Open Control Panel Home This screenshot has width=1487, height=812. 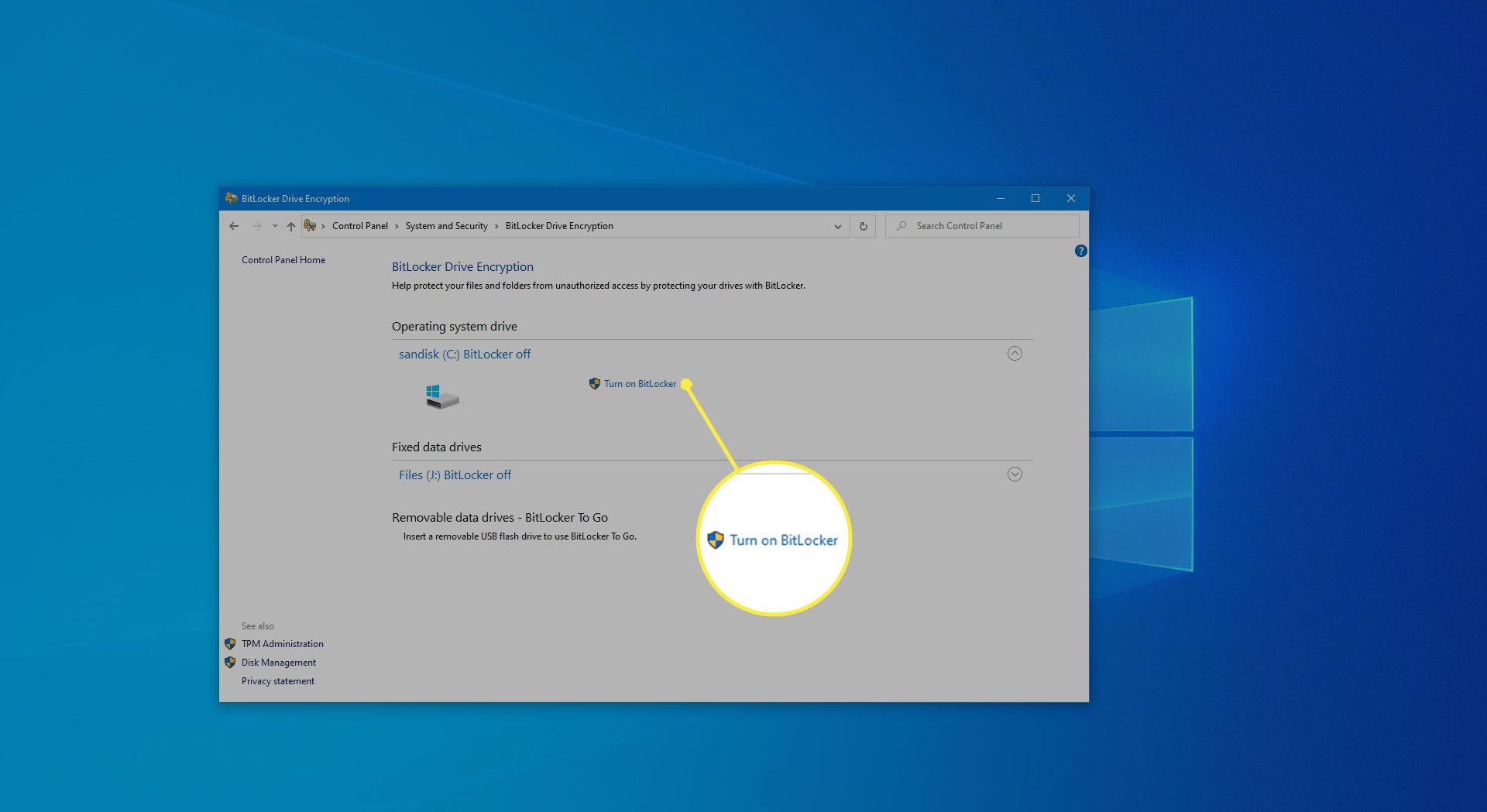pyautogui.click(x=283, y=260)
